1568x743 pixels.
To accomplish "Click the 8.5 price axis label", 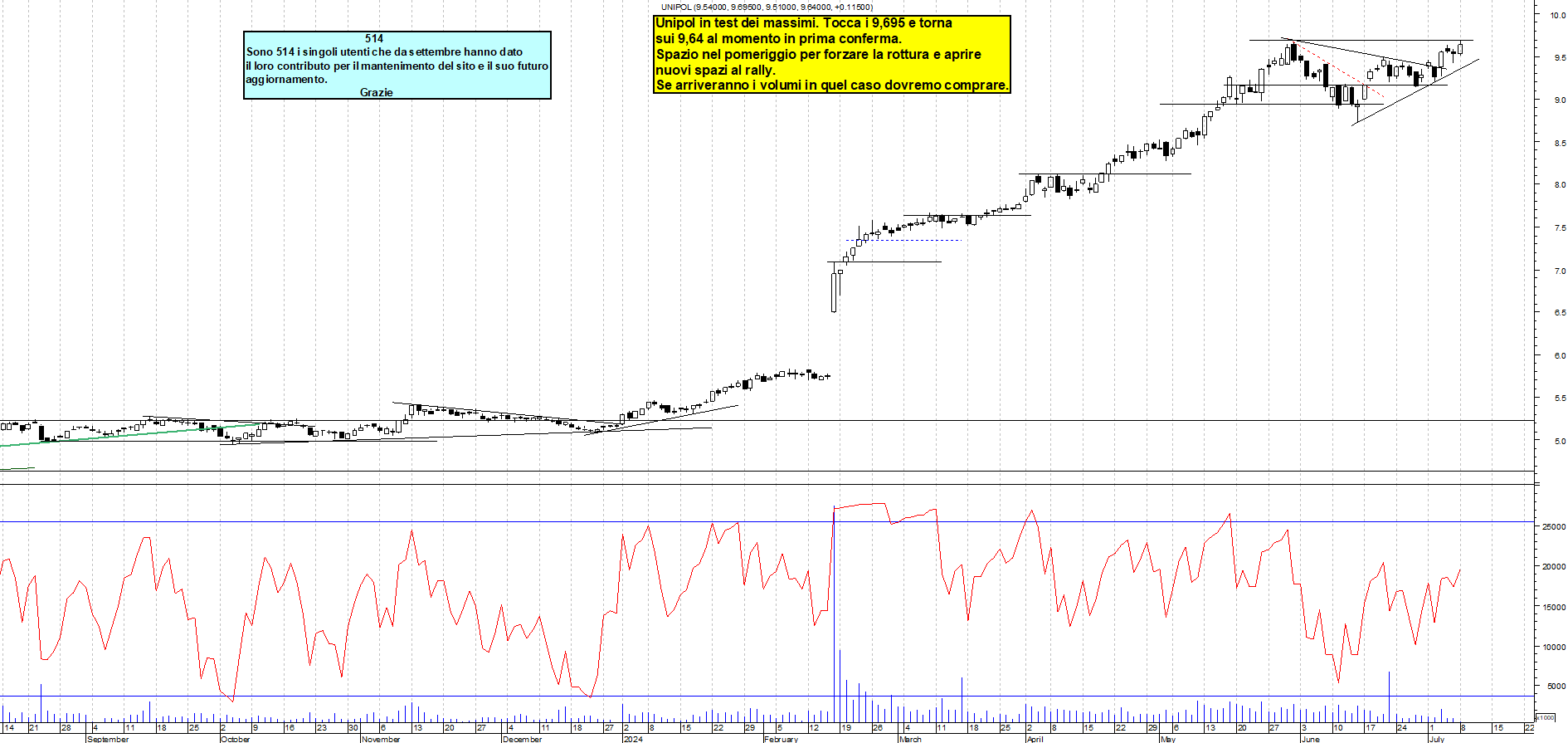I will point(1560,143).
